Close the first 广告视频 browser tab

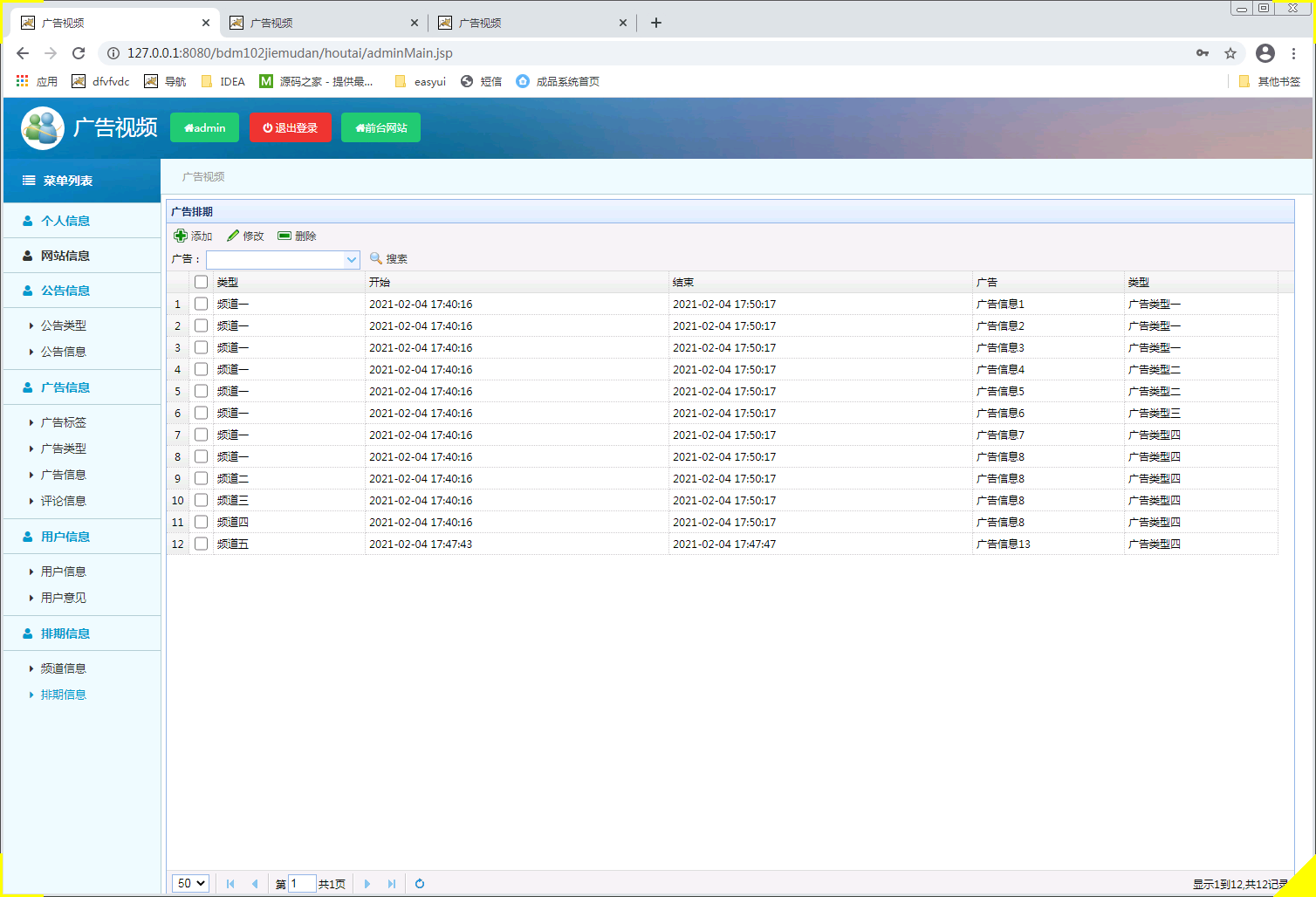[206, 23]
